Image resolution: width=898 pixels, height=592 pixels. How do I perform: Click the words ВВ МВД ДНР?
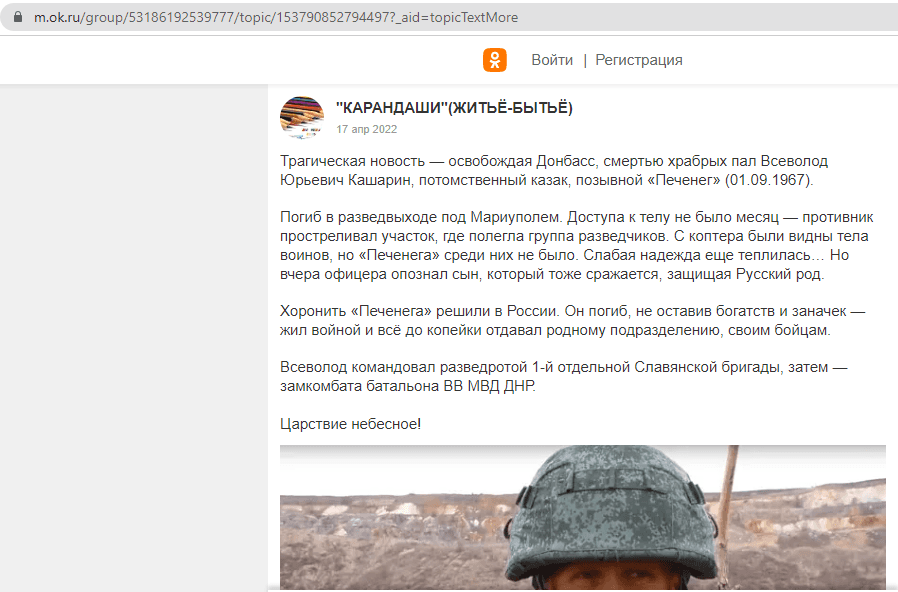490,386
